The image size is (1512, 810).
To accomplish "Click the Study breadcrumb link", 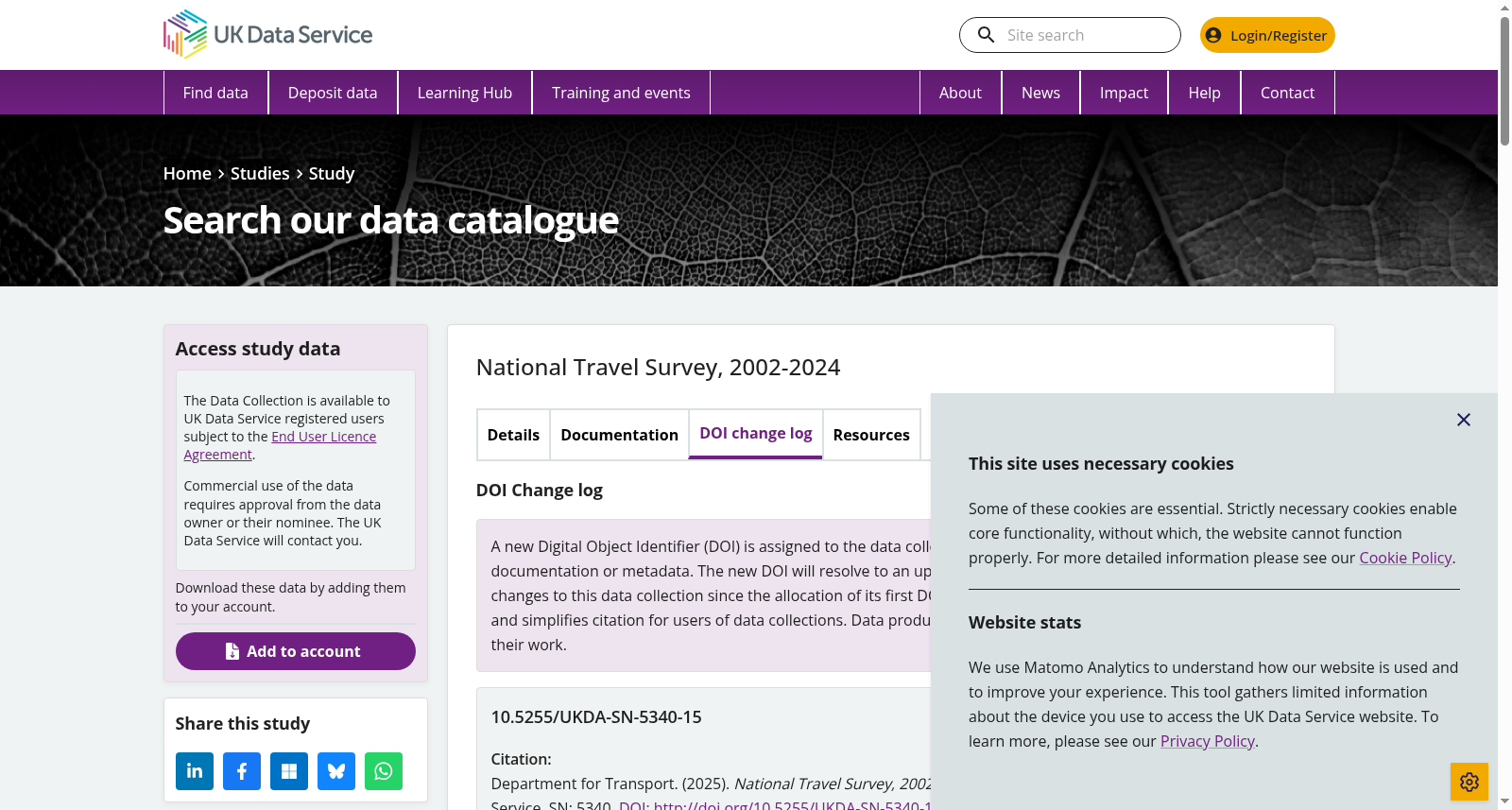I will tap(332, 173).
